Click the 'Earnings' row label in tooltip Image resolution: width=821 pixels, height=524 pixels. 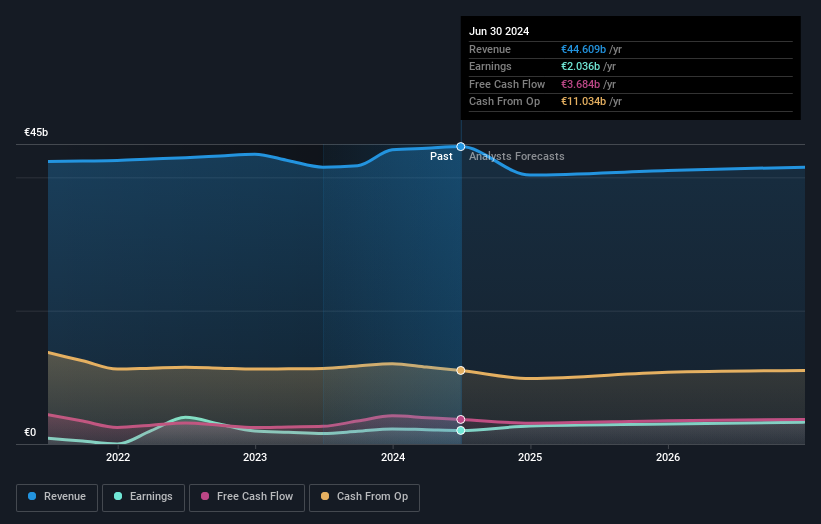[490, 66]
